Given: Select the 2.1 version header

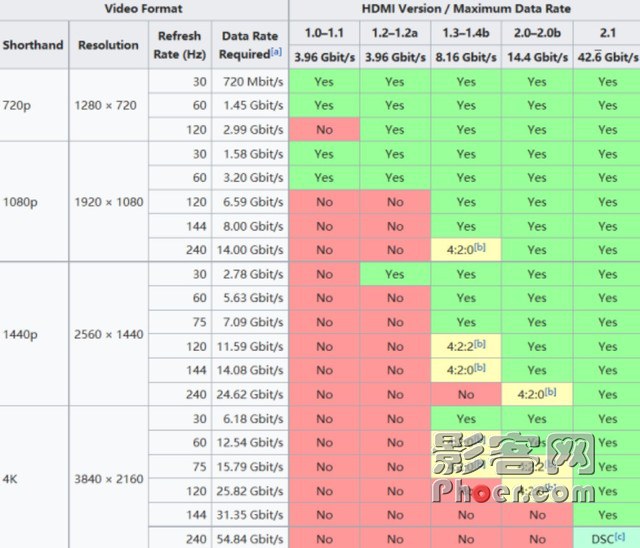Looking at the screenshot, I should pyautogui.click(x=608, y=33).
